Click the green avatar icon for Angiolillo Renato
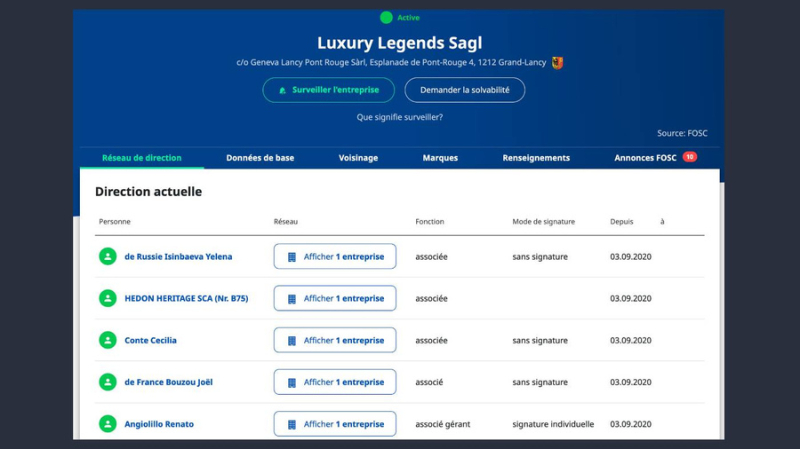 click(x=108, y=423)
